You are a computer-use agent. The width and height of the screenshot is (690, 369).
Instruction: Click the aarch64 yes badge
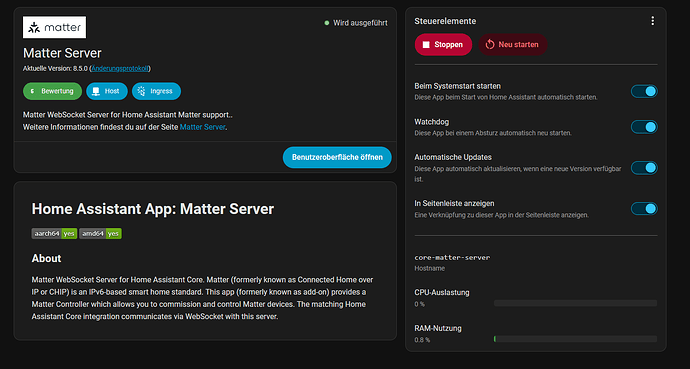click(54, 234)
